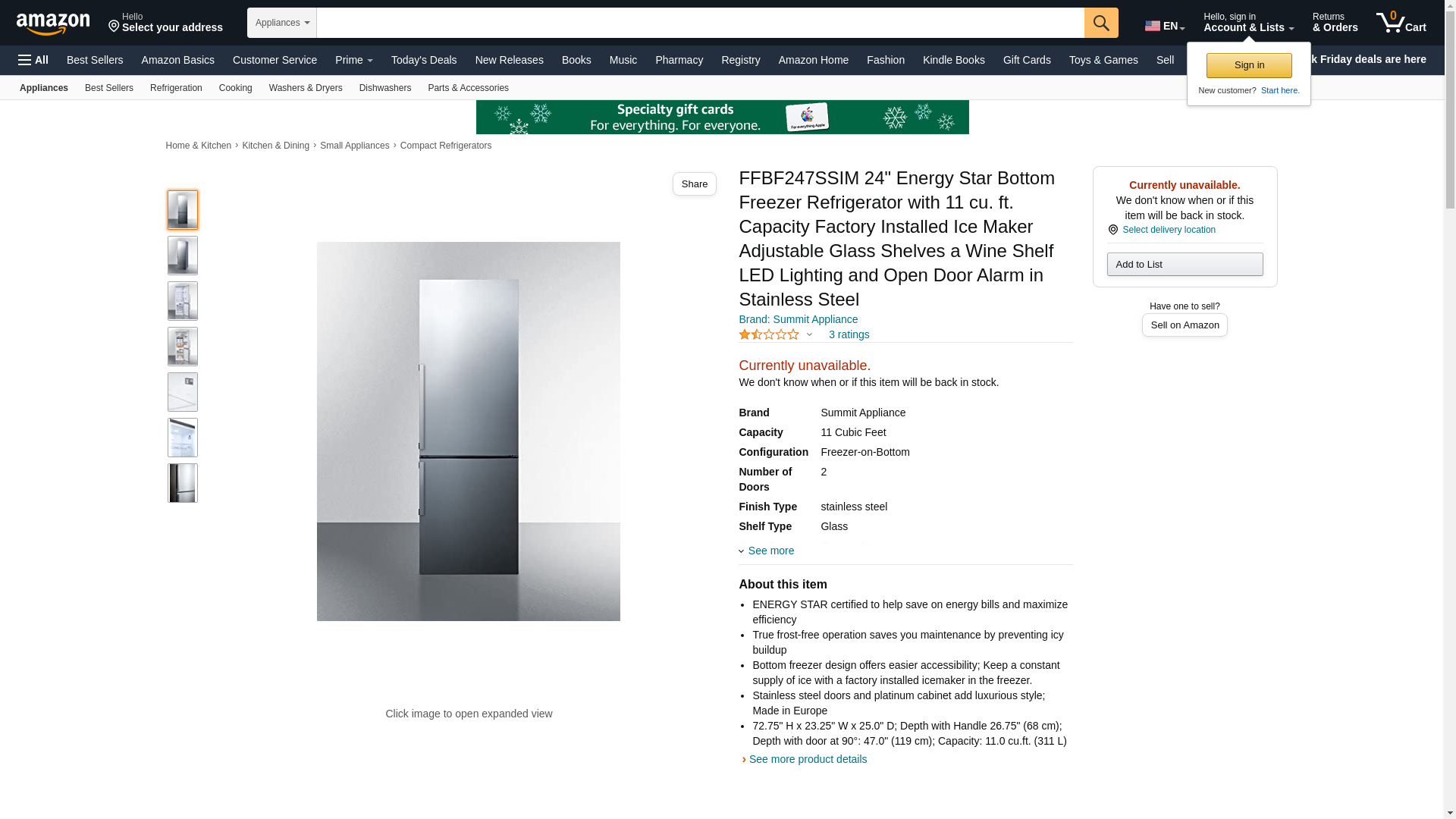Select the second product thumbnail
Viewport: 1456px width, 819px height.
(x=183, y=256)
